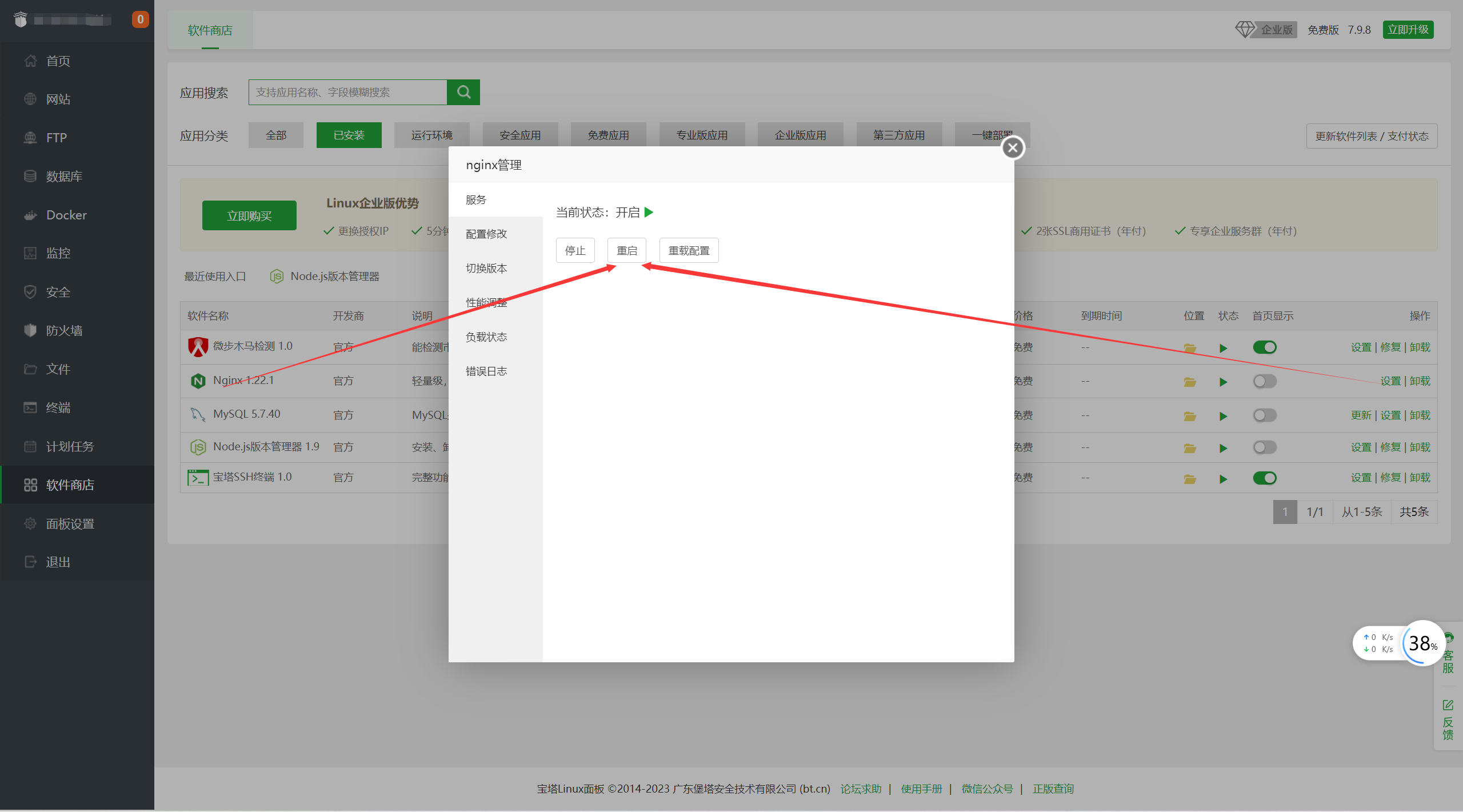Image resolution: width=1463 pixels, height=812 pixels.
Task: Open the 论坛求助 footer link
Action: [861, 789]
